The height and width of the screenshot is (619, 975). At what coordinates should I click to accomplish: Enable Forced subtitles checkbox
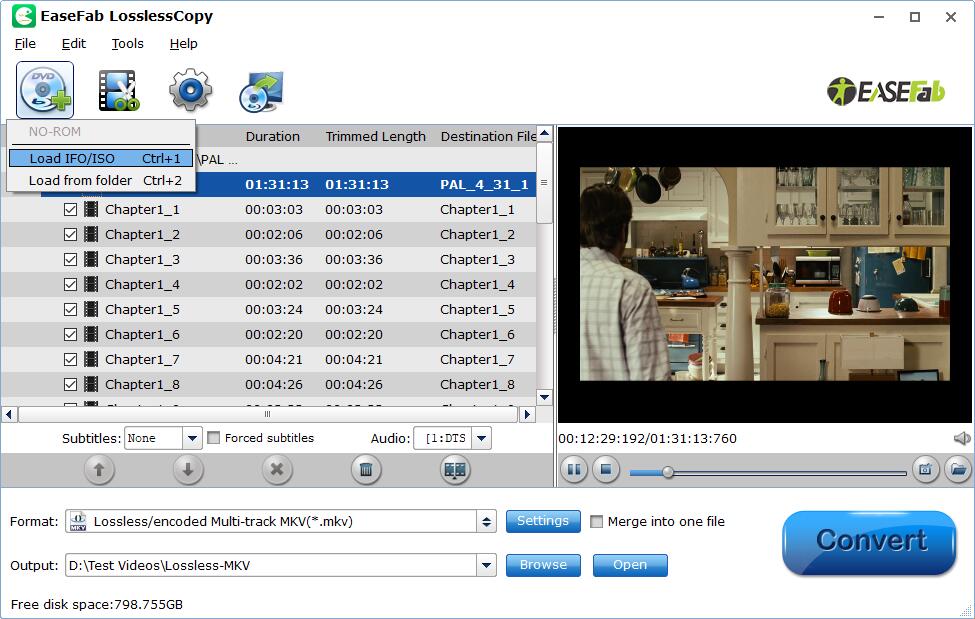click(213, 438)
